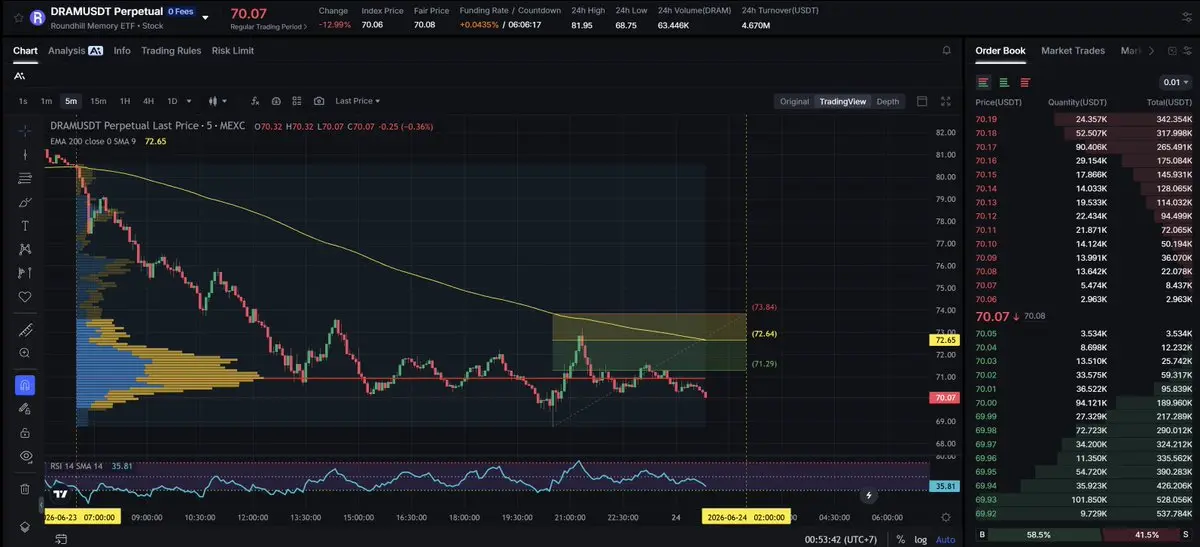The height and width of the screenshot is (547, 1200).
Task: Show both buy and sell orders view
Action: [984, 82]
